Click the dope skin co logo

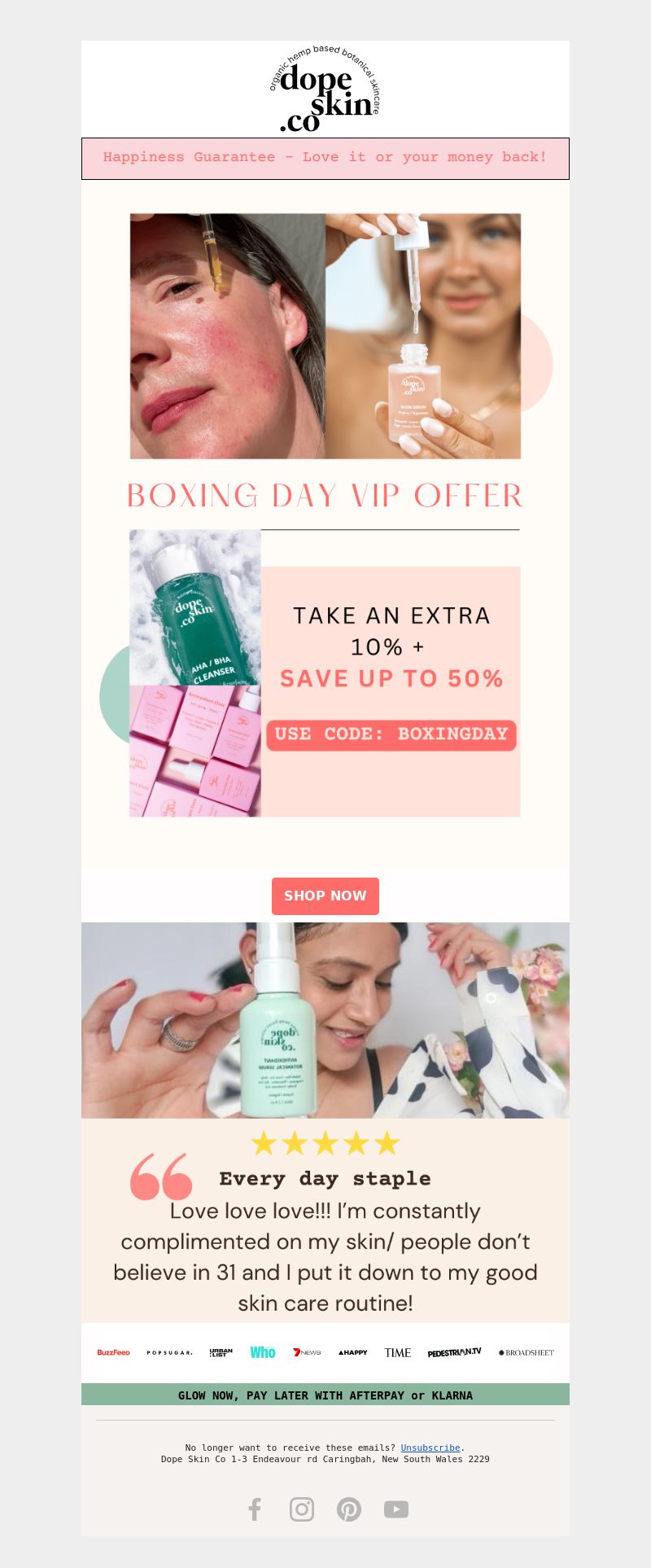point(325,90)
